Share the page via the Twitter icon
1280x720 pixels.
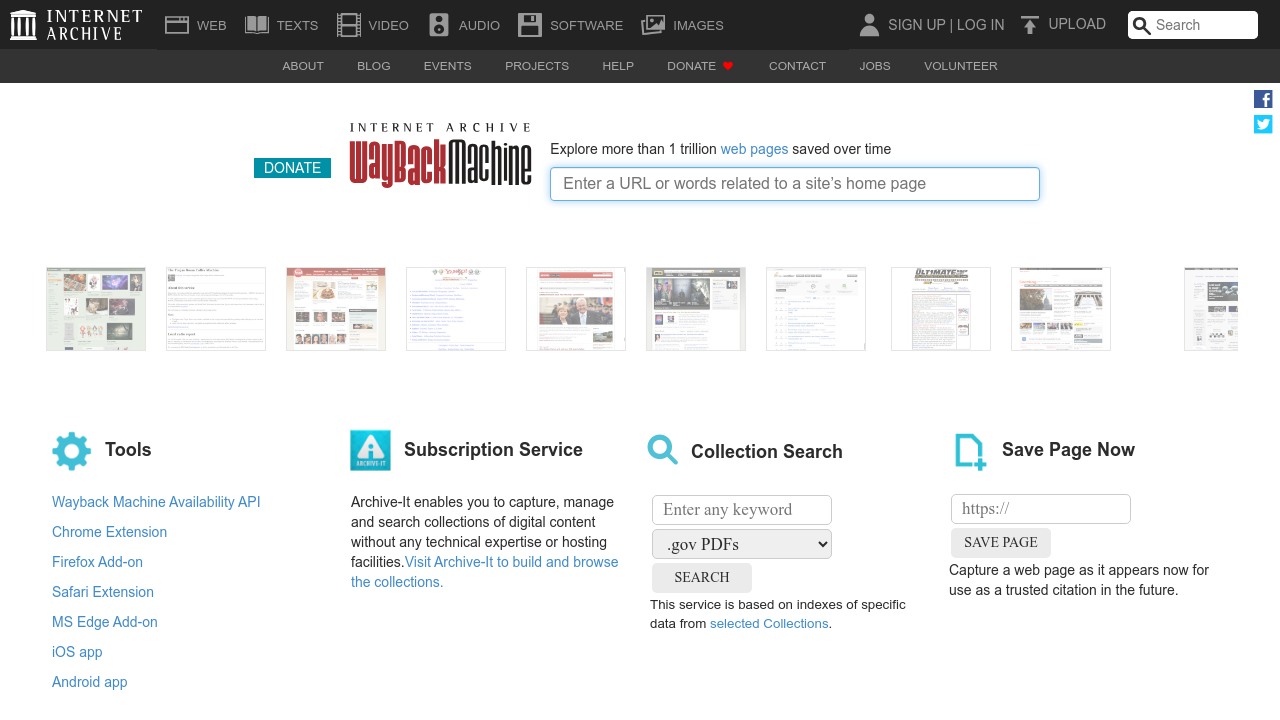(1262, 122)
